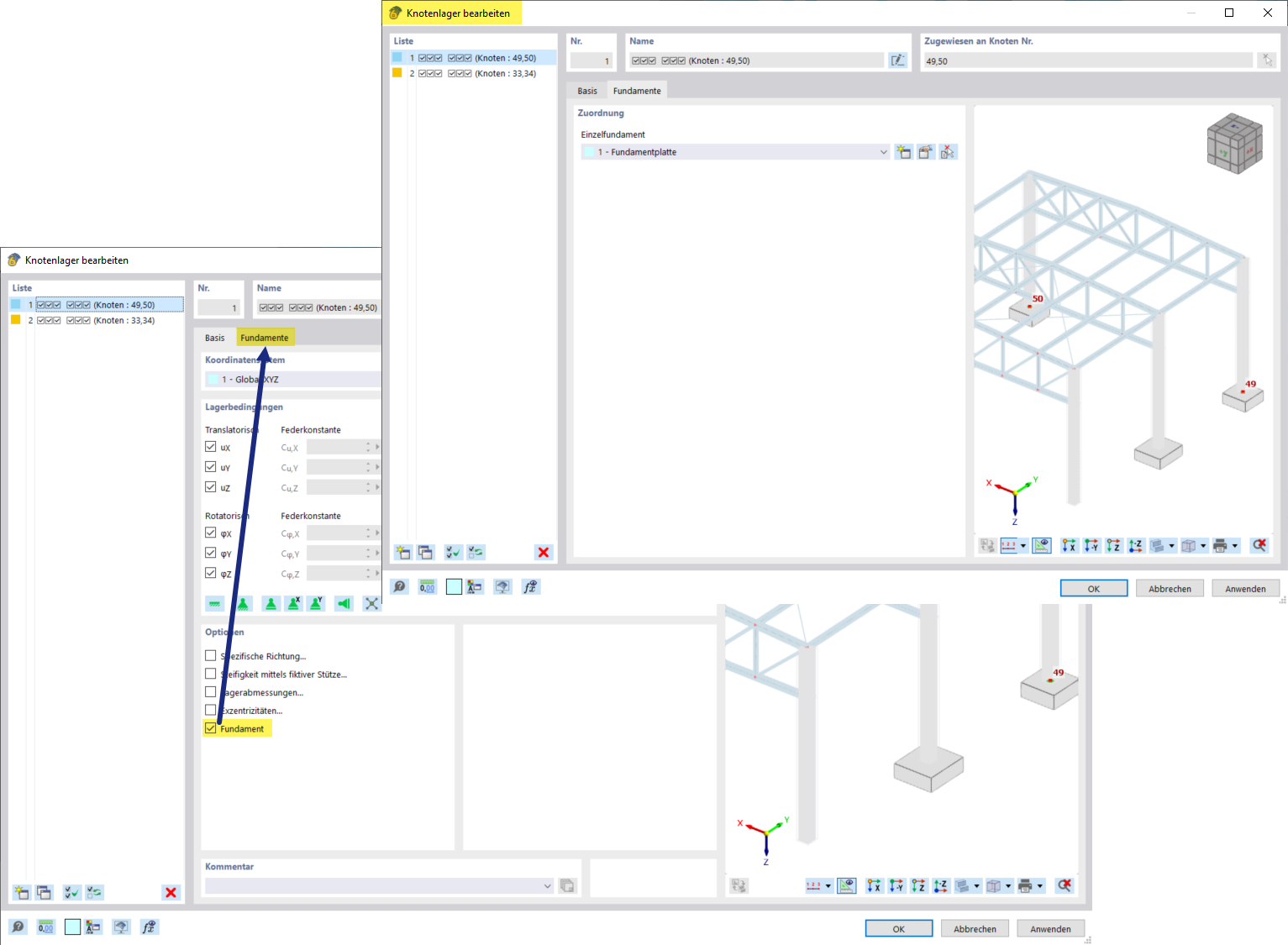Click printer icon in front dialog preview toolbar
Image resolution: width=1288 pixels, height=945 pixels.
coord(1221,546)
